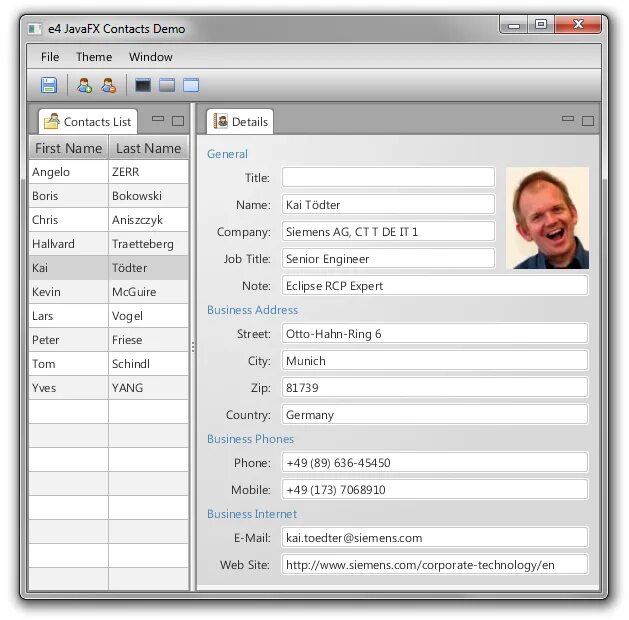Viewport: 629px width, 620px height.
Task: Click the Mobile number field
Action: (435, 489)
